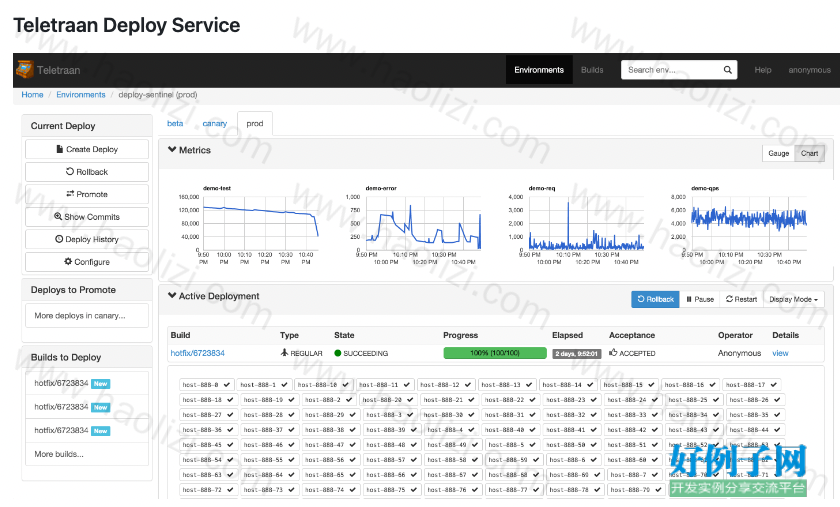Image resolution: width=840 pixels, height=507 pixels.
Task: Collapse the Active Deployment chevron
Action: 172,295
